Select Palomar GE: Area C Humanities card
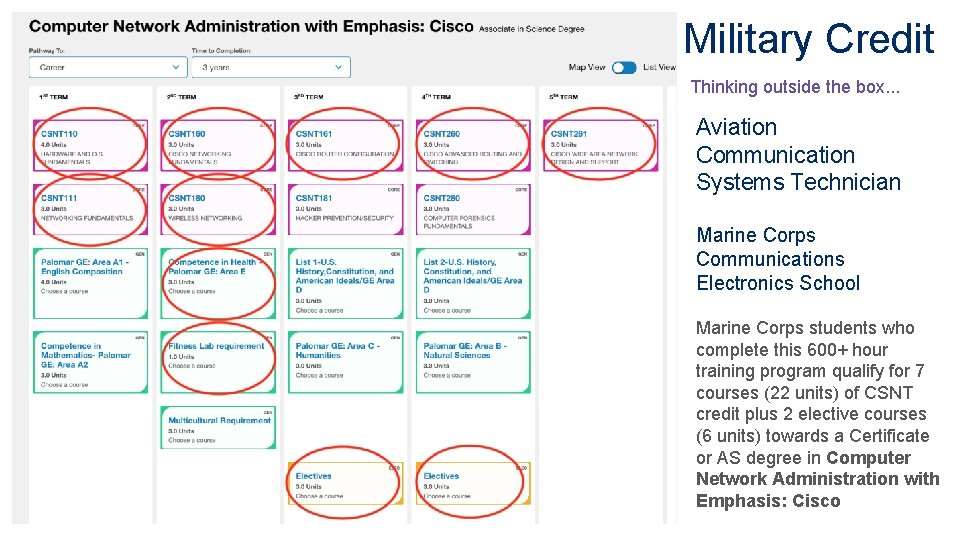The image size is (960, 540). [x=345, y=362]
